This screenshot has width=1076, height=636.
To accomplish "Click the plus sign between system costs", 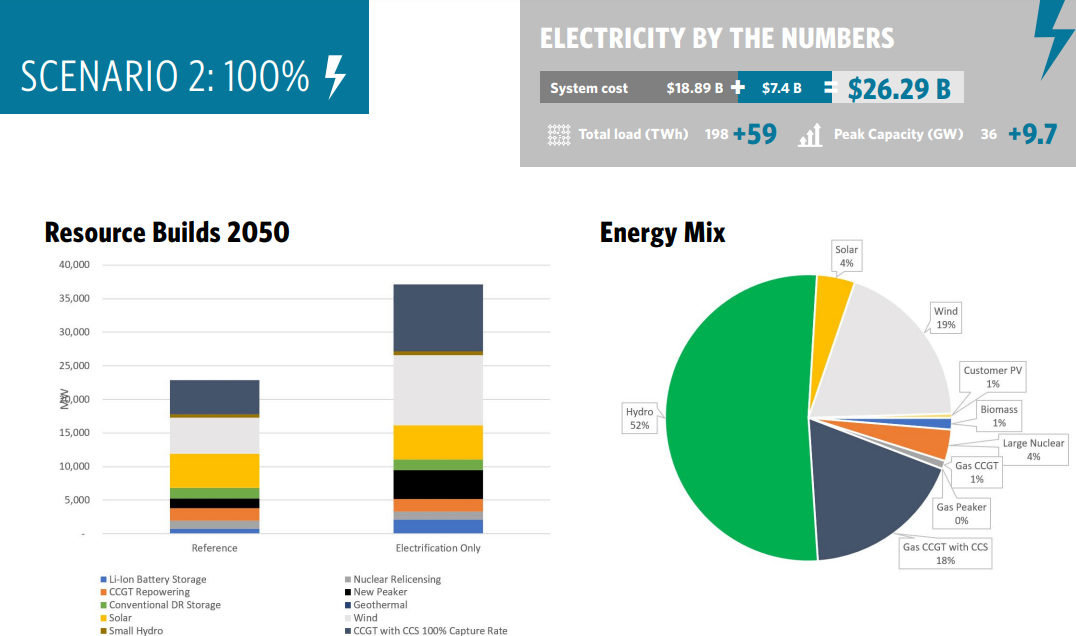I will pyautogui.click(x=738, y=88).
